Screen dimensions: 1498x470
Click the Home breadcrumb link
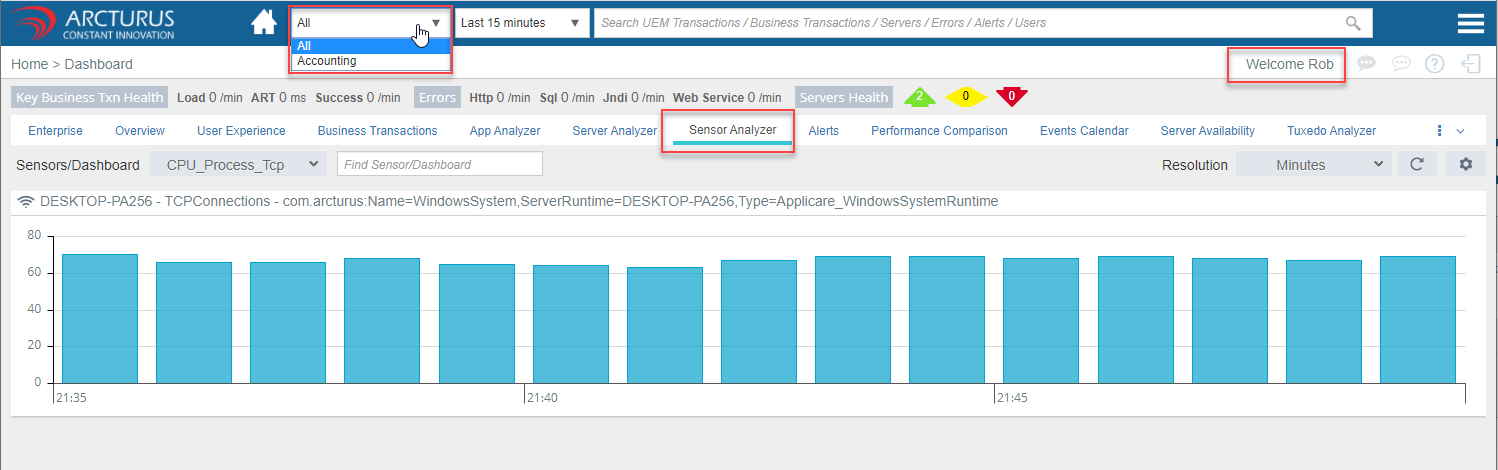click(x=29, y=64)
